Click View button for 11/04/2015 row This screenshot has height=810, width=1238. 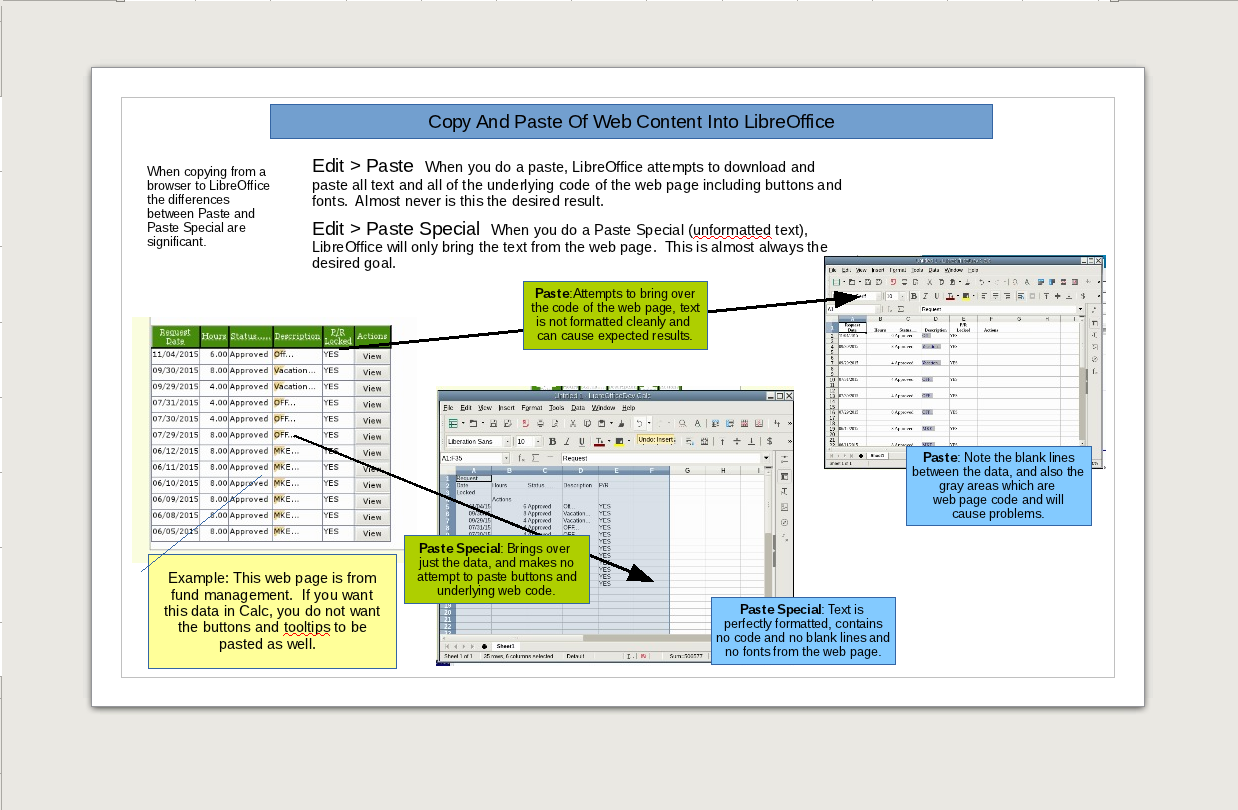[372, 356]
